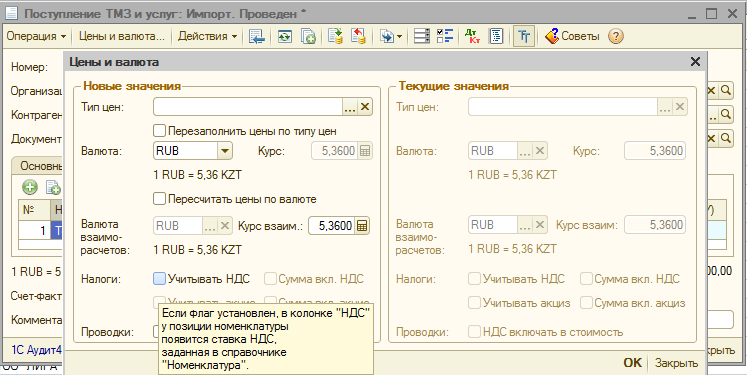The image size is (747, 375).
Task: Open Советы from the toolbar
Action: pos(572,36)
